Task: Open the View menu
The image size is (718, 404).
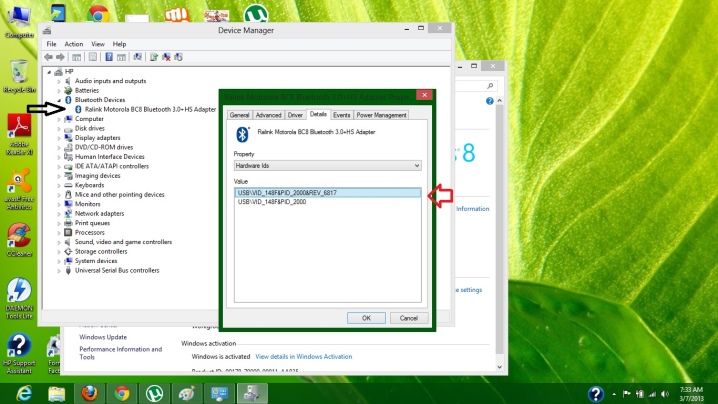Action: [x=98, y=44]
